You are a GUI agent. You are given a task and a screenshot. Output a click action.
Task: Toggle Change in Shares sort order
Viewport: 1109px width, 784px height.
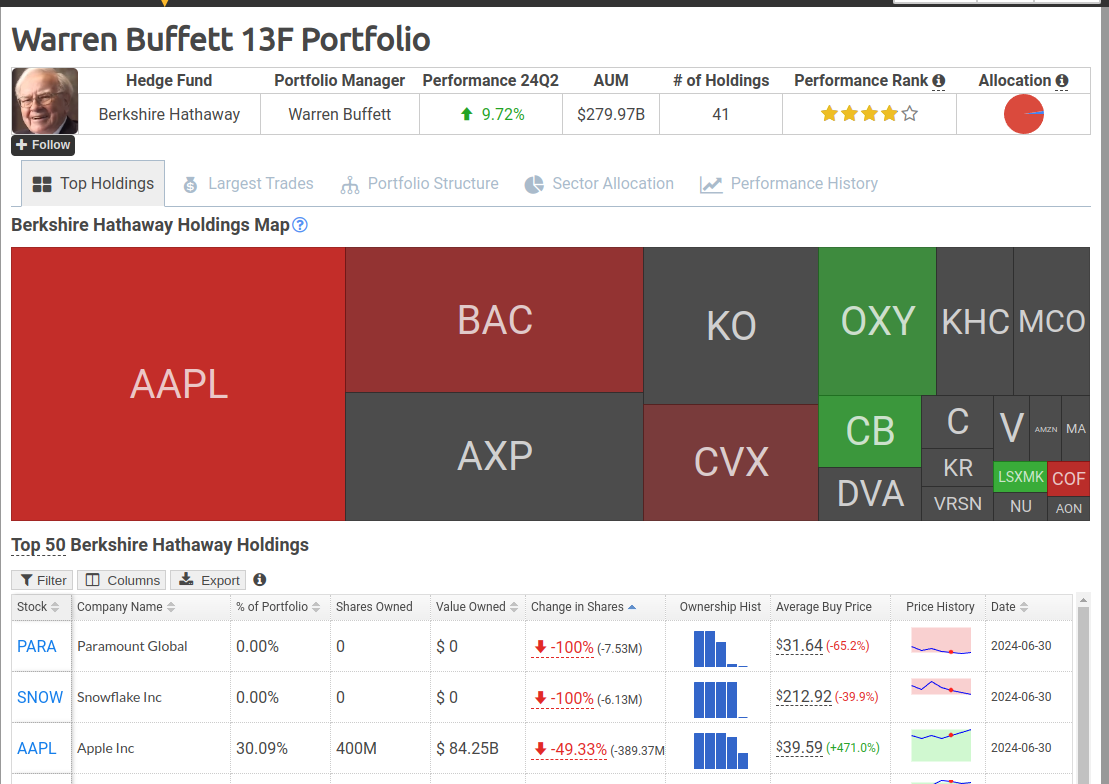(583, 607)
